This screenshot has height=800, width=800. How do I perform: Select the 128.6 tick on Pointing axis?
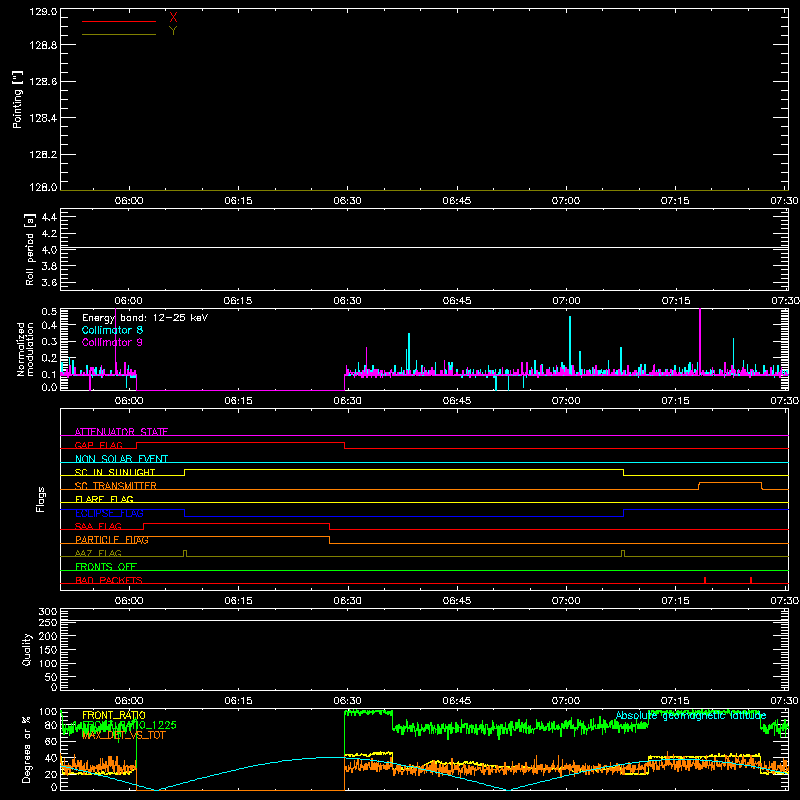click(x=43, y=82)
